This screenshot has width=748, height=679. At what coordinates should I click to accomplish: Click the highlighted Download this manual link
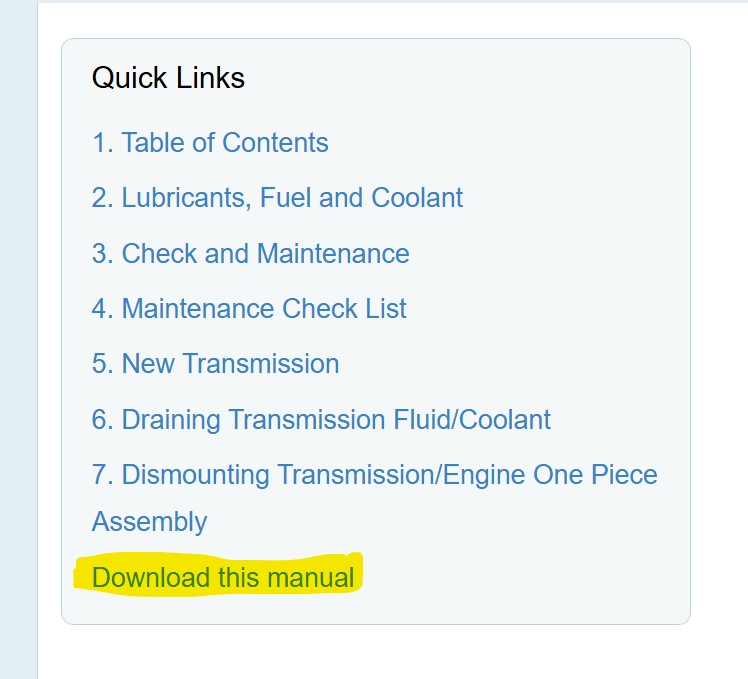click(223, 577)
